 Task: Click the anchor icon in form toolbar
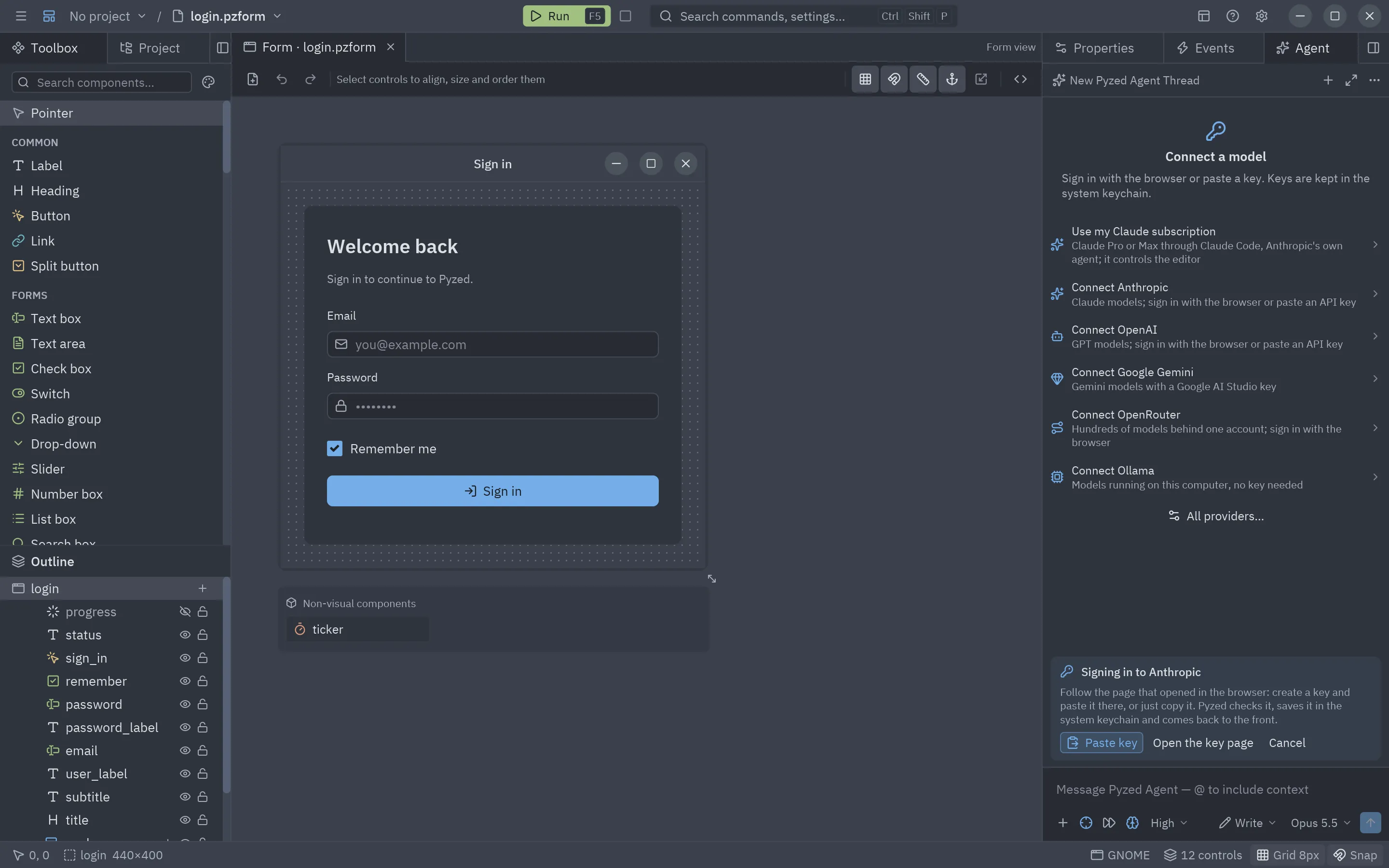(952, 79)
